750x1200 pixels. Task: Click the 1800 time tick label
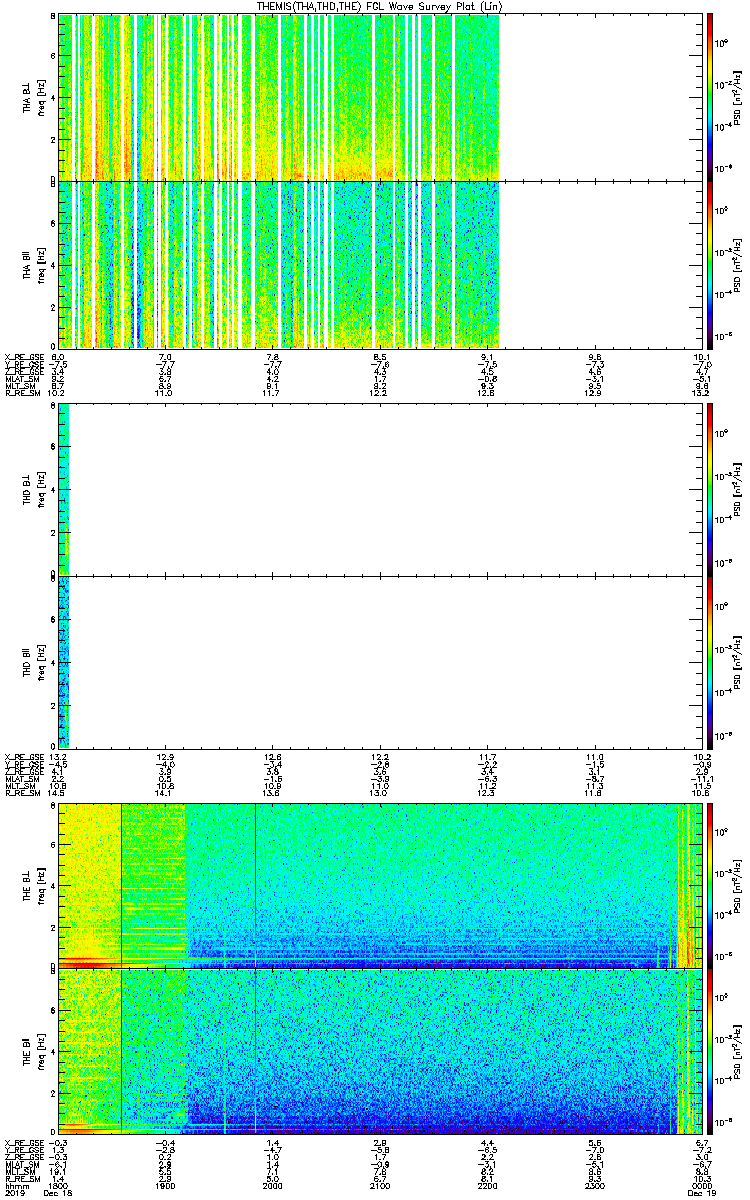click(x=58, y=1186)
